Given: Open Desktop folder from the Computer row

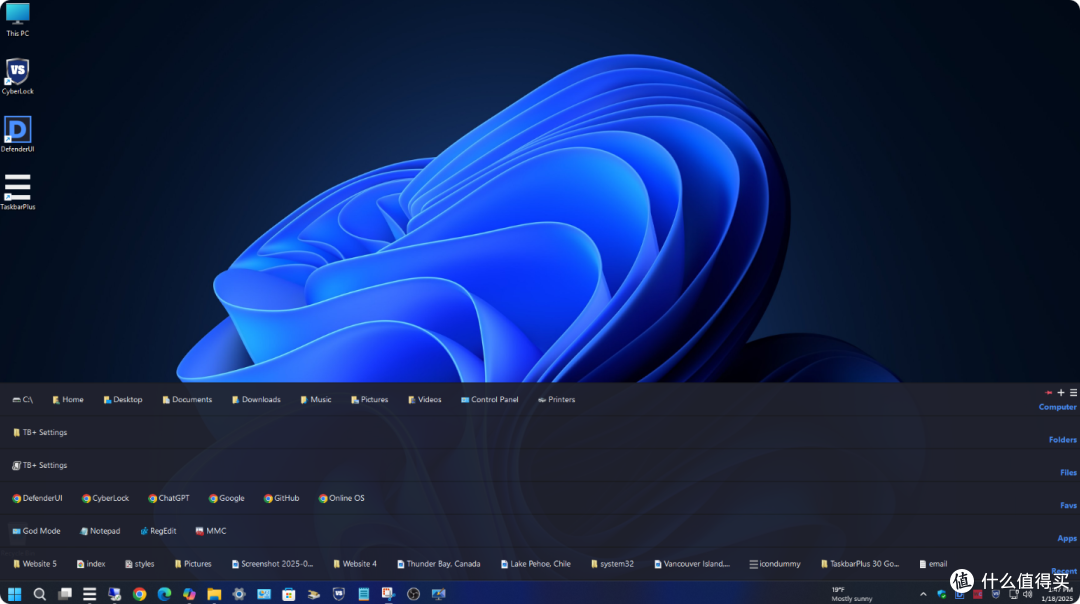Looking at the screenshot, I should pyautogui.click(x=123, y=399).
